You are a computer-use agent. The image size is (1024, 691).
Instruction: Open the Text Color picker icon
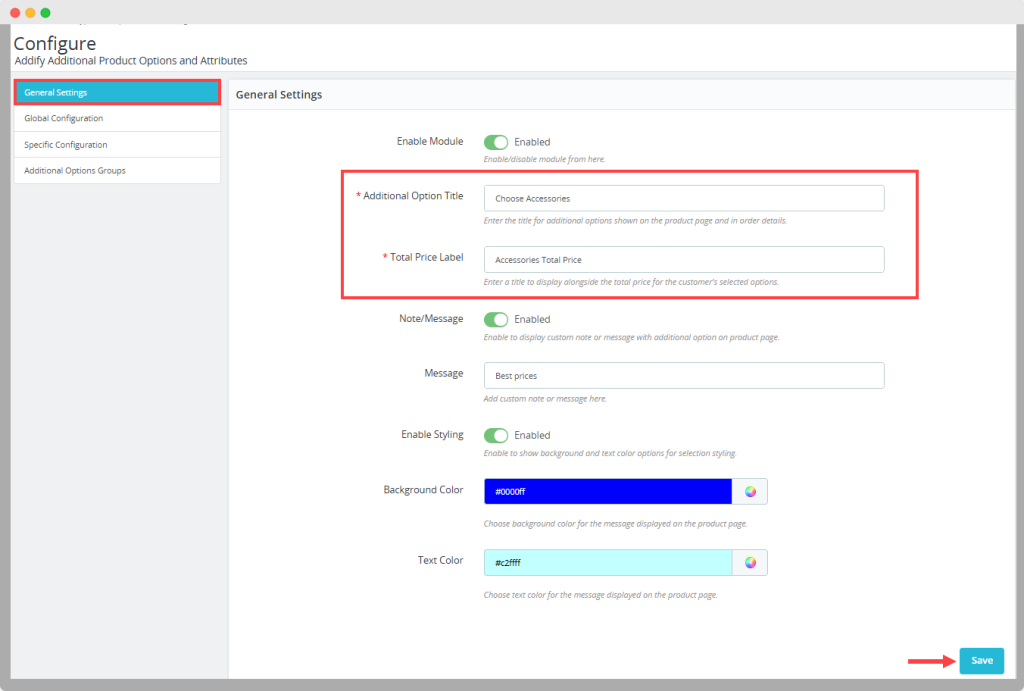click(750, 563)
